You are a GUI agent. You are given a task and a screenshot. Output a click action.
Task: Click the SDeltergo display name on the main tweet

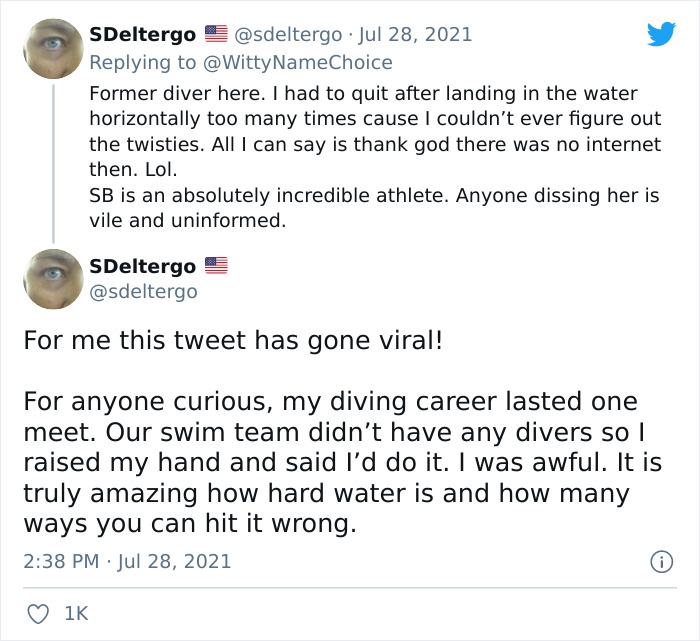click(142, 266)
